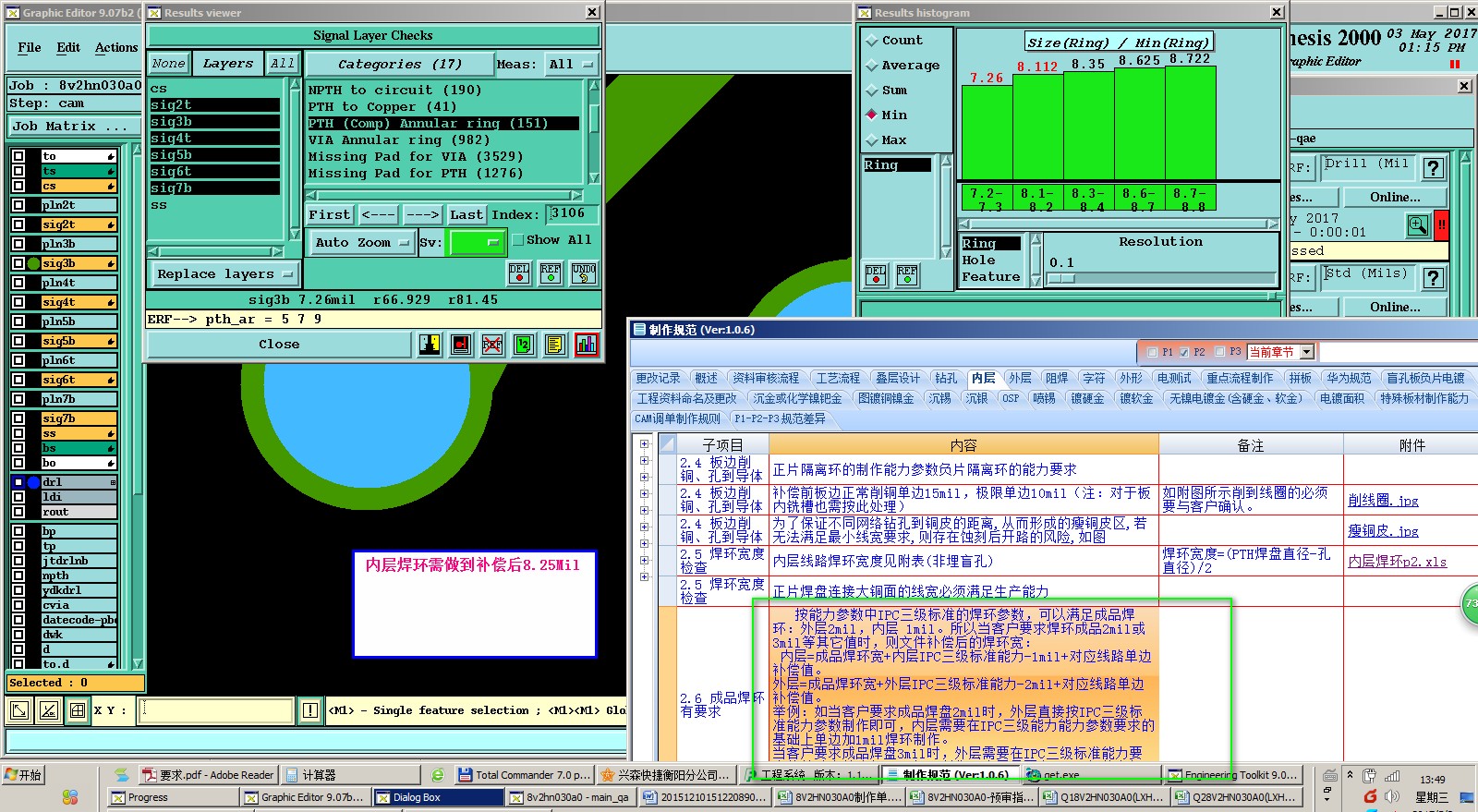Select the Average radio option
1478x812 pixels.
point(871,66)
